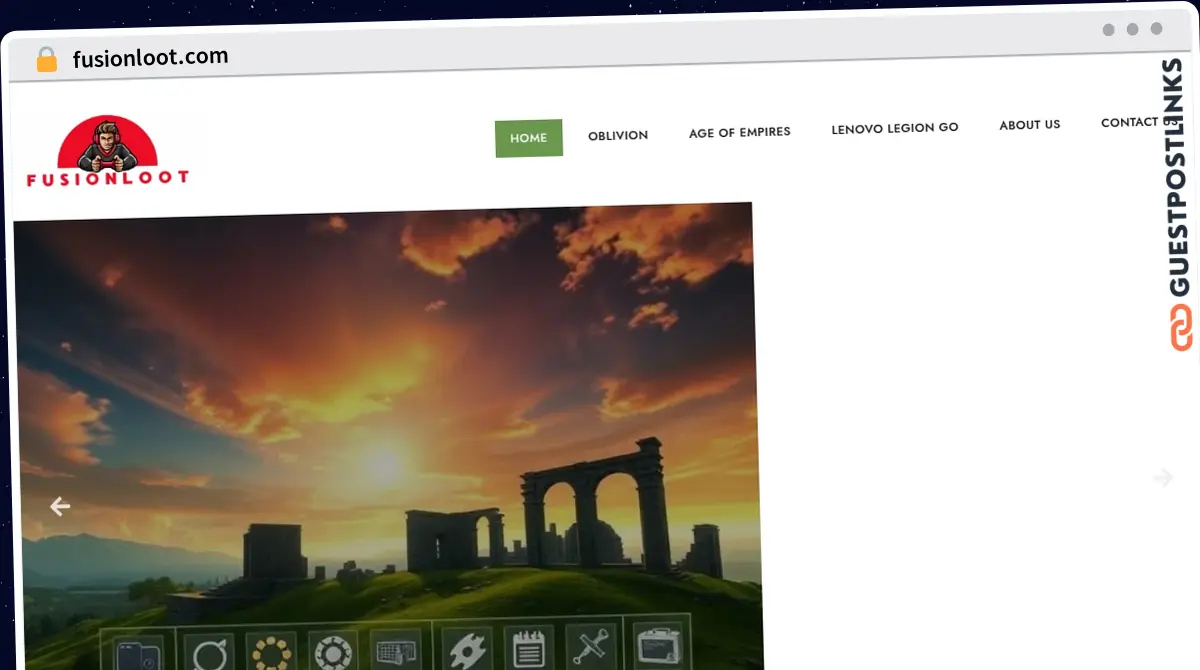Screen dimensions: 1200x670
Task: Advance slider with the right arrow
Action: click(x=1162, y=478)
